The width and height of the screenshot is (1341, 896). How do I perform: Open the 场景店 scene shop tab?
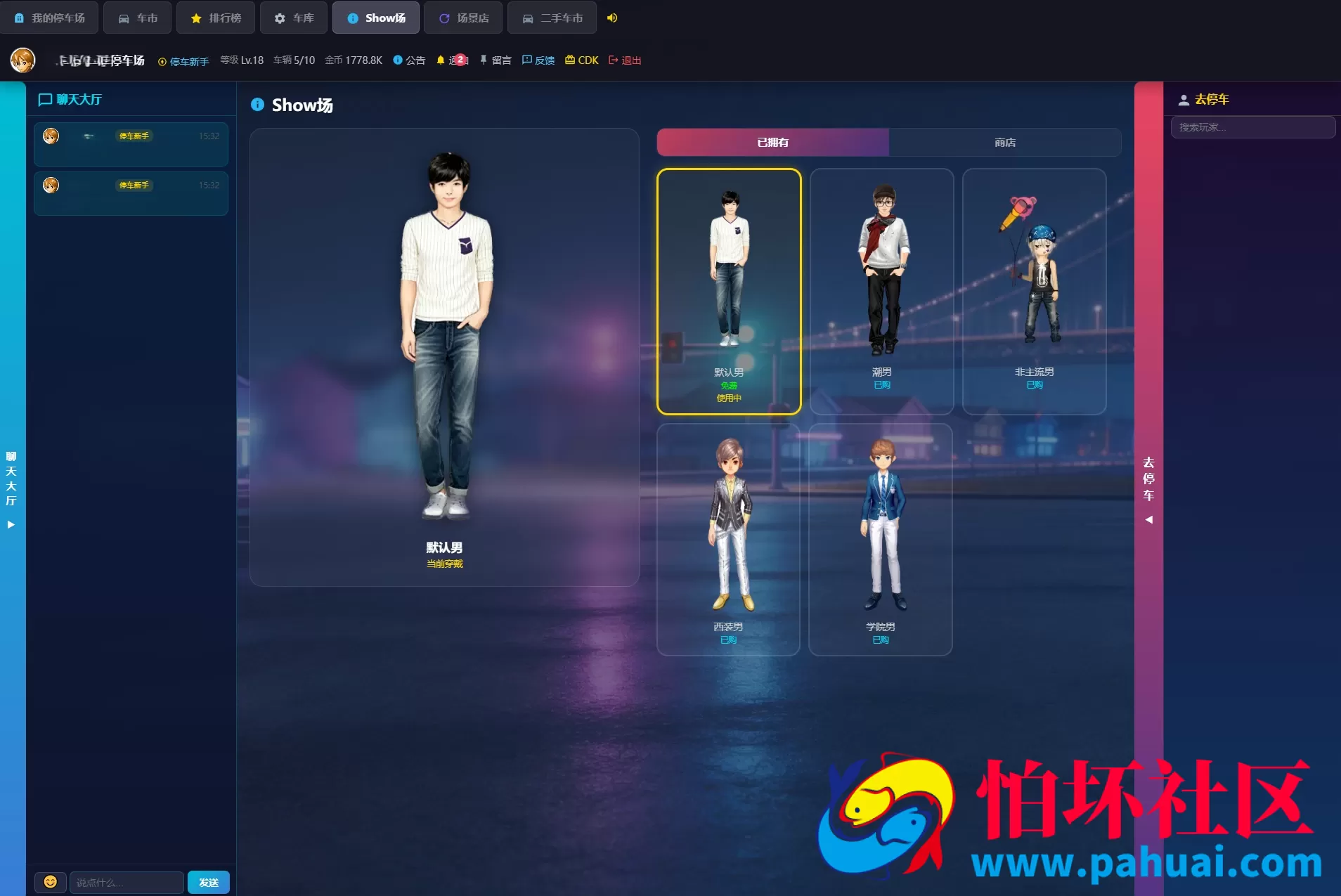(463, 18)
